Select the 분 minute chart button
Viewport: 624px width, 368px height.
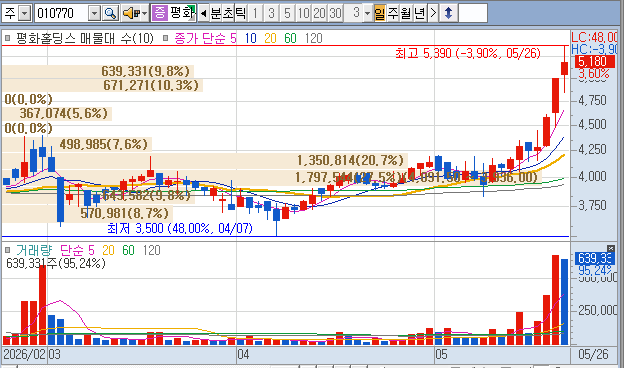coord(216,14)
